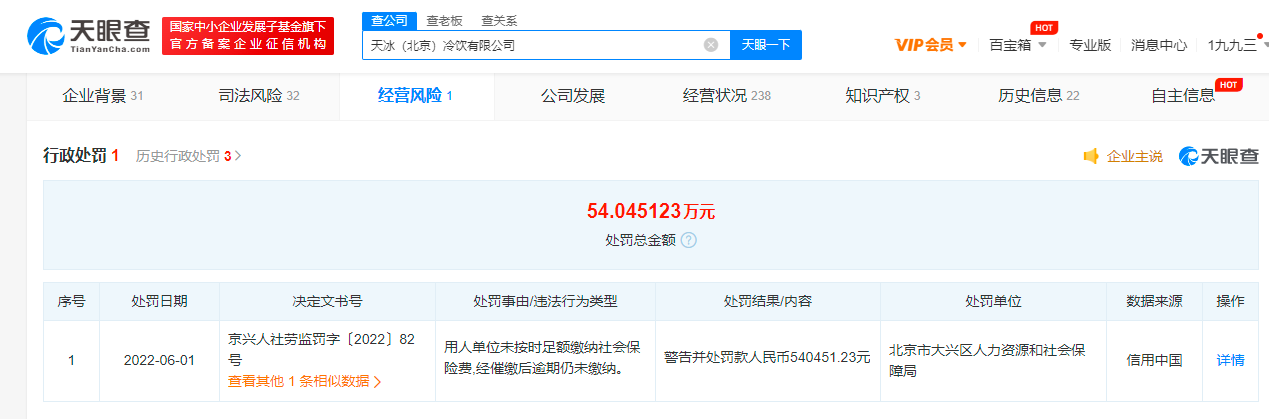The image size is (1269, 419).
Task: Open 消息中心
Action: tap(1159, 45)
